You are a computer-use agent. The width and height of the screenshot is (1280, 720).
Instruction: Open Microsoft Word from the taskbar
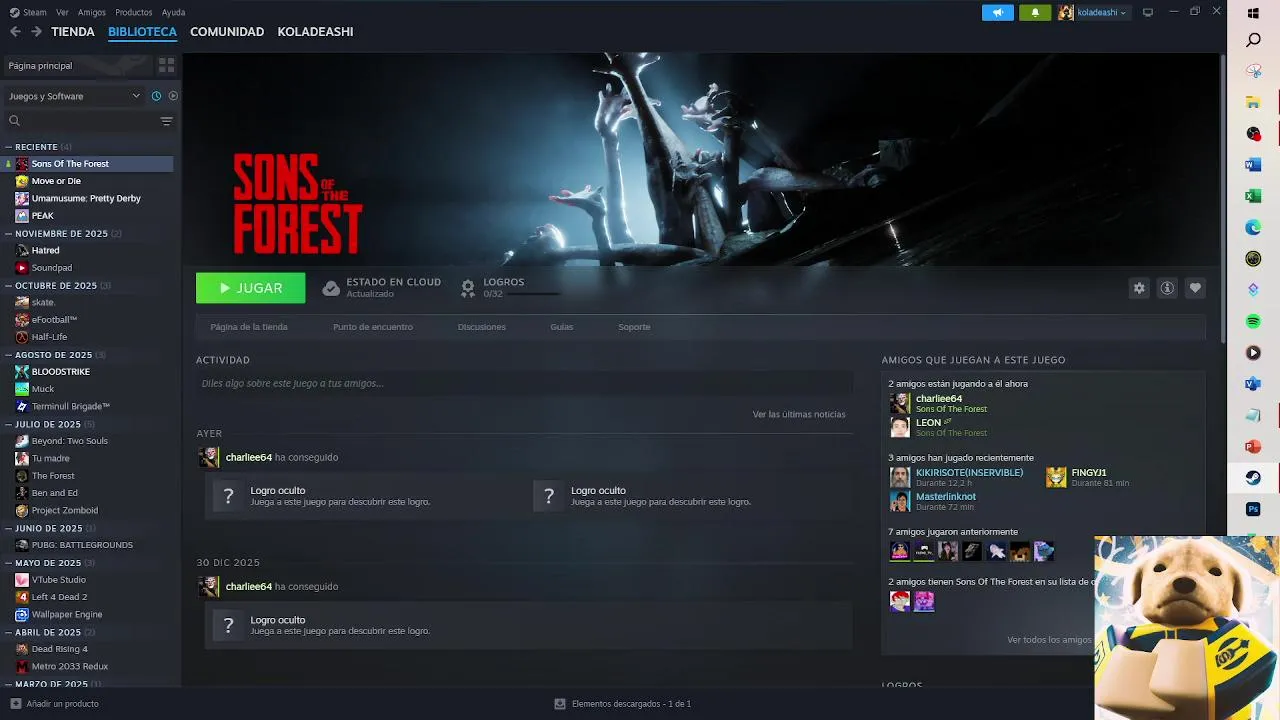1253,164
